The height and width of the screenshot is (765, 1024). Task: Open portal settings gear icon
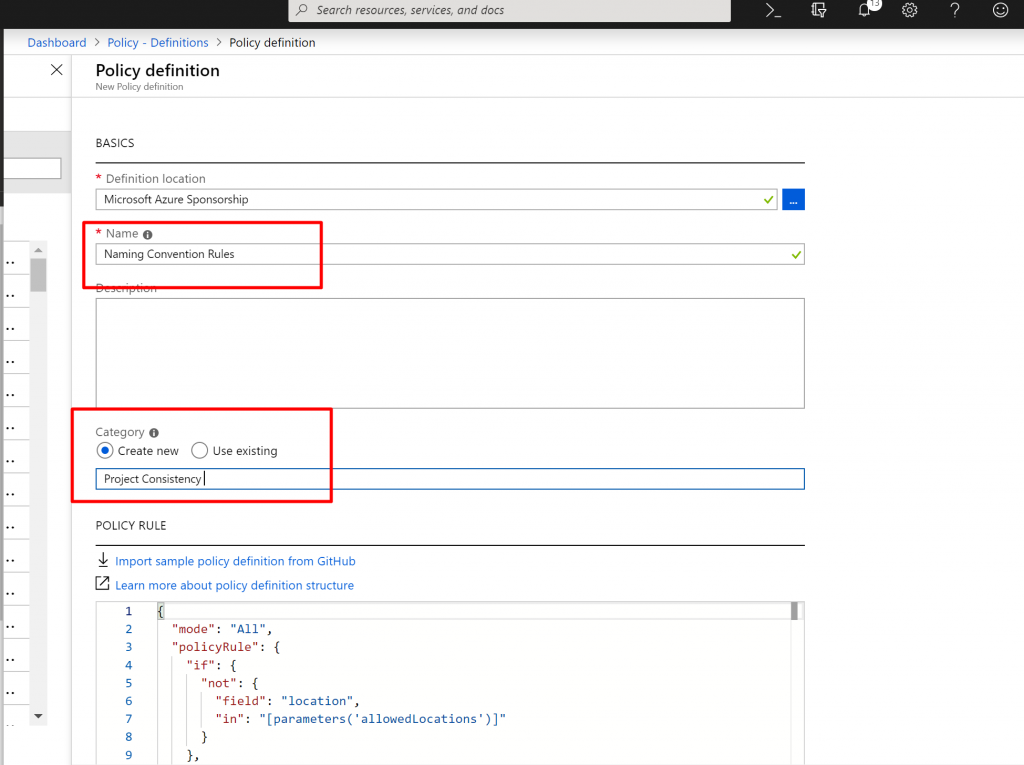coord(909,10)
